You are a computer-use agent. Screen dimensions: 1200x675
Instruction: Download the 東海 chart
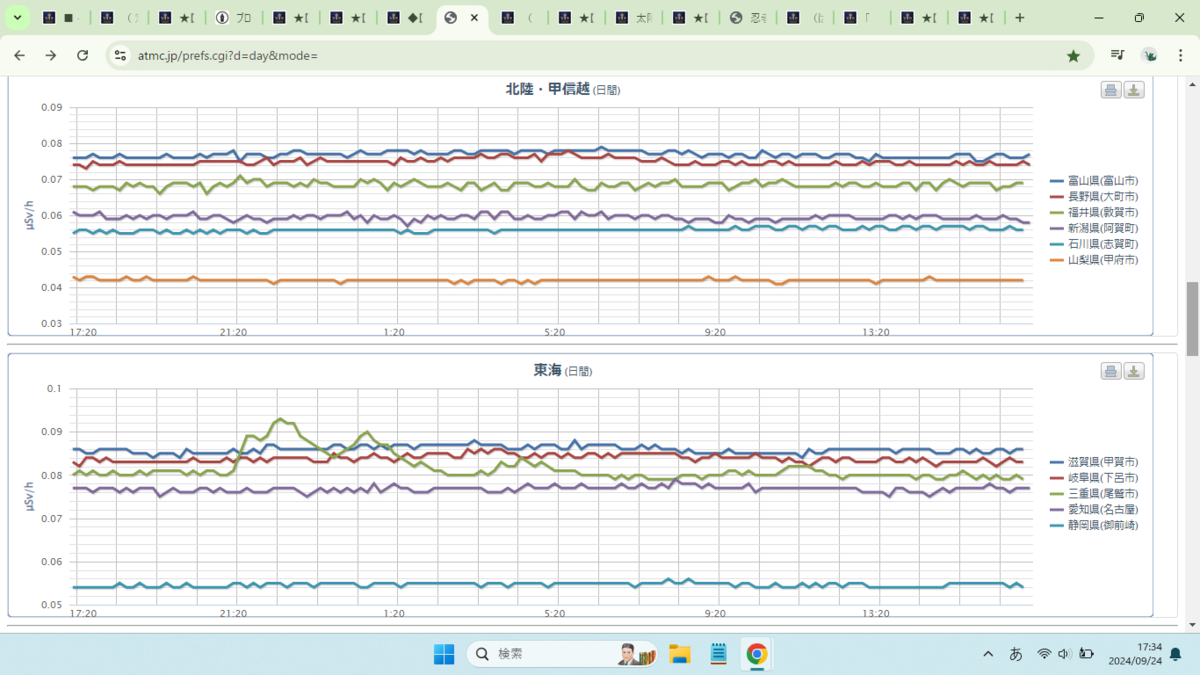(1134, 371)
